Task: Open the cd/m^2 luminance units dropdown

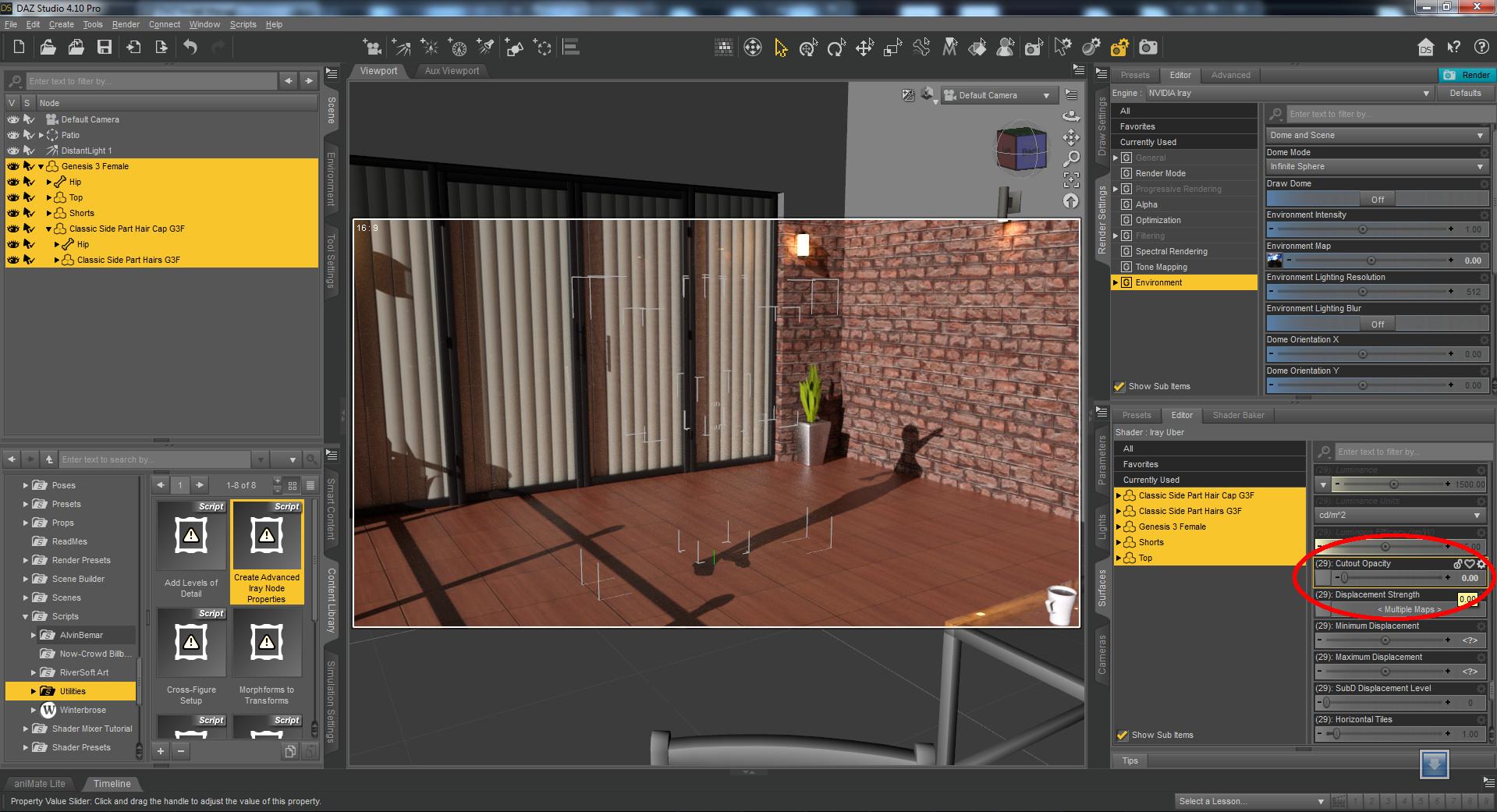Action: click(x=1399, y=515)
